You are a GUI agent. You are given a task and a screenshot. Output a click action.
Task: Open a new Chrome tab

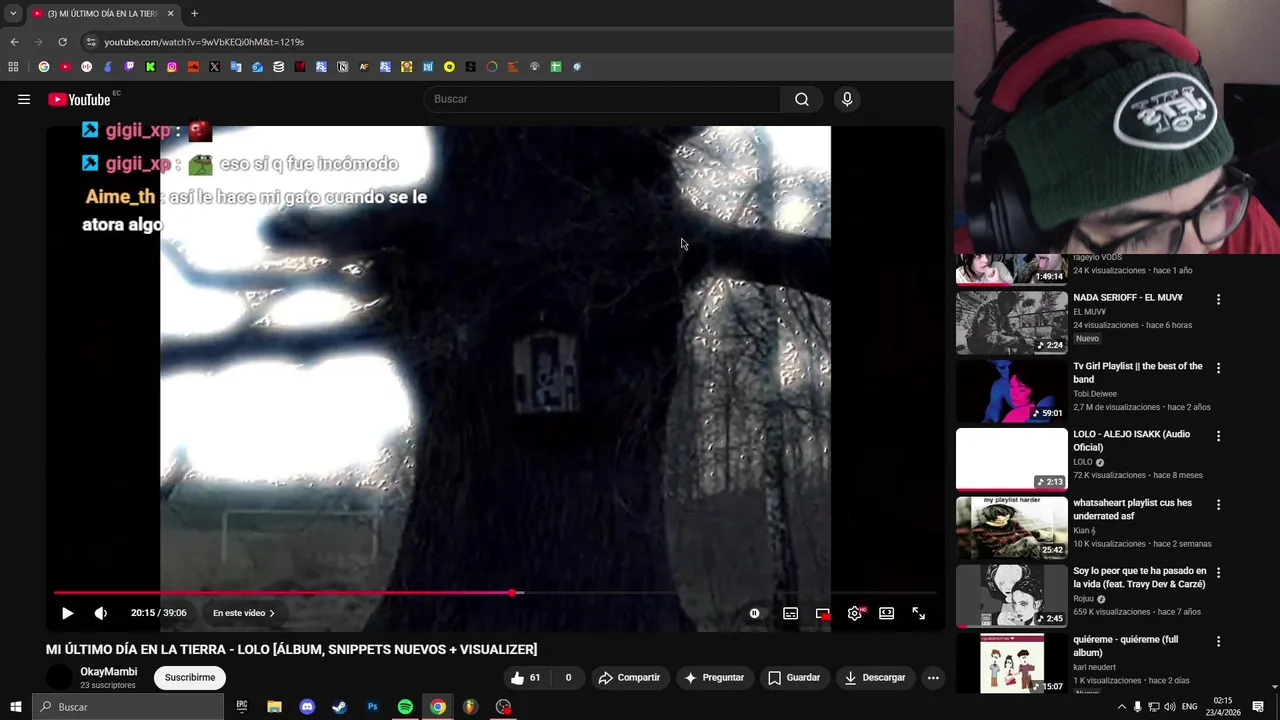194,13
